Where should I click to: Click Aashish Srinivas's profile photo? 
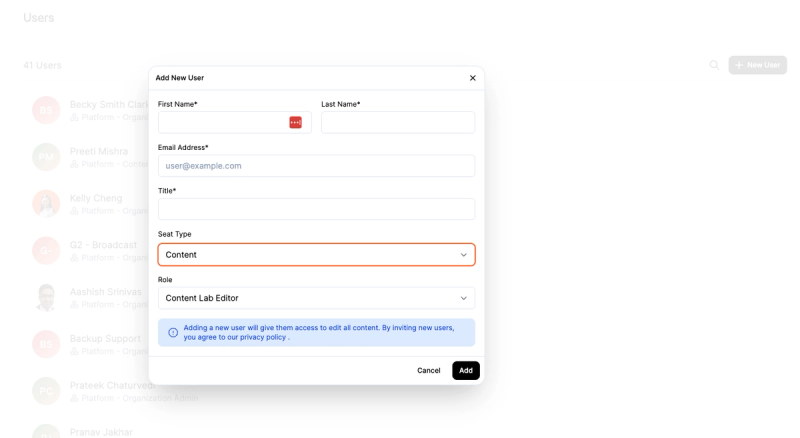pos(47,297)
